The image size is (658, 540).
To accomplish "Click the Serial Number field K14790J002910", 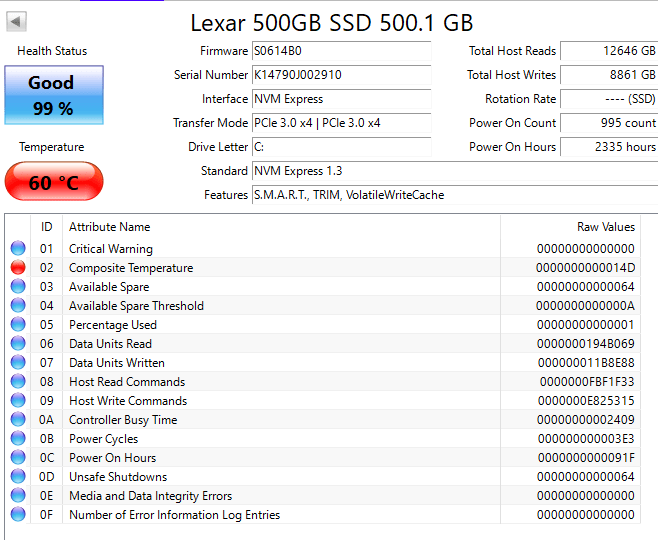I will pos(342,75).
